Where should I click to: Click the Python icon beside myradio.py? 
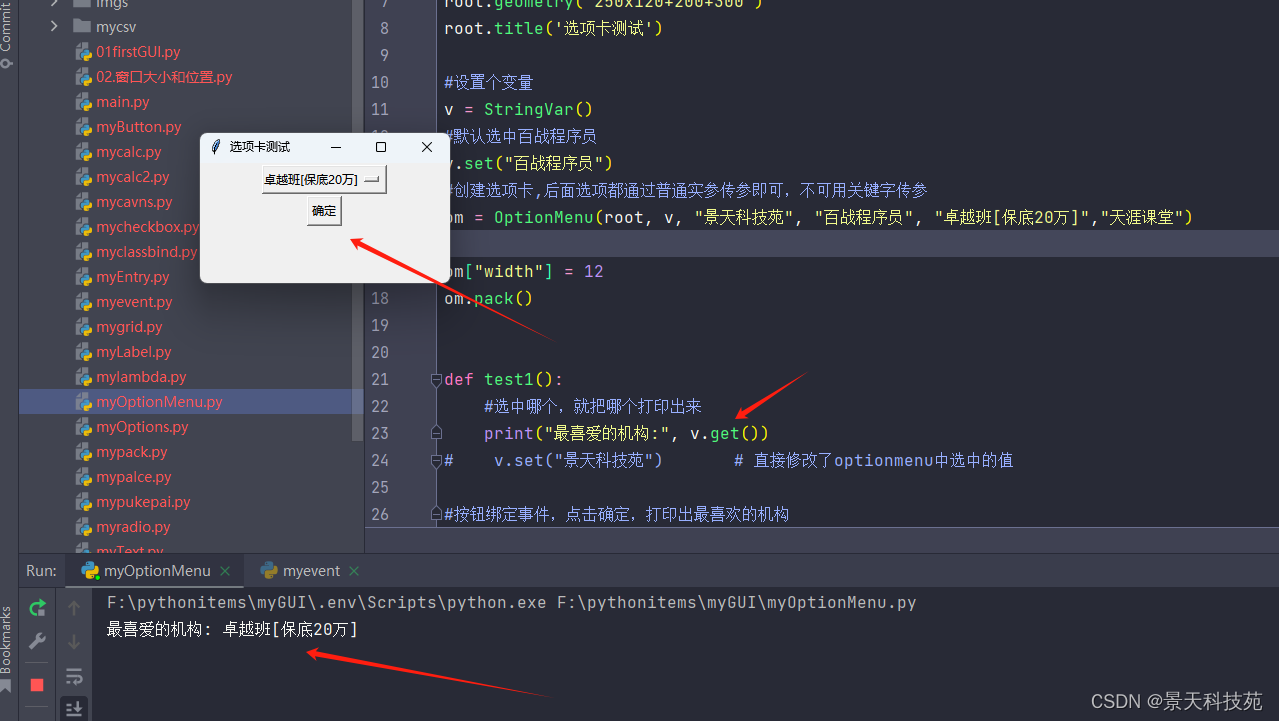[84, 527]
